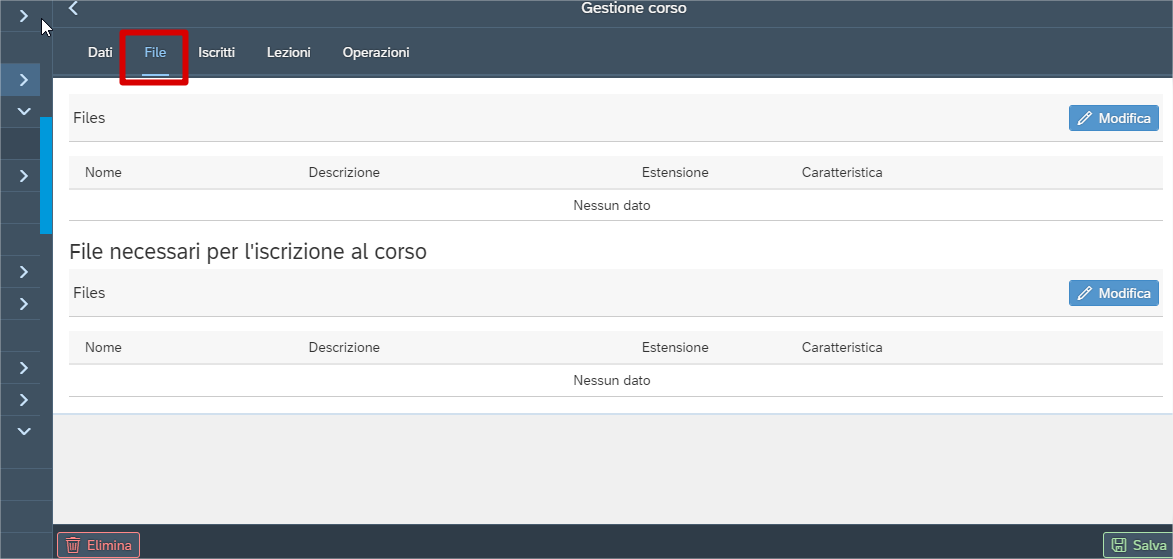This screenshot has height=559, width=1173.
Task: Click Caratteristica header in enrollment files table
Action: 841,348
